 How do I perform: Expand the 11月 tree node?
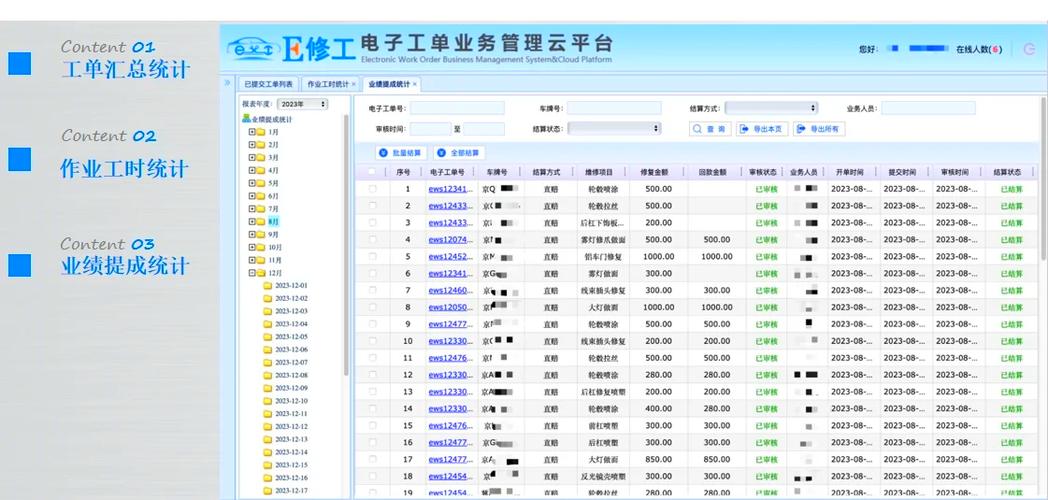click(x=252, y=260)
